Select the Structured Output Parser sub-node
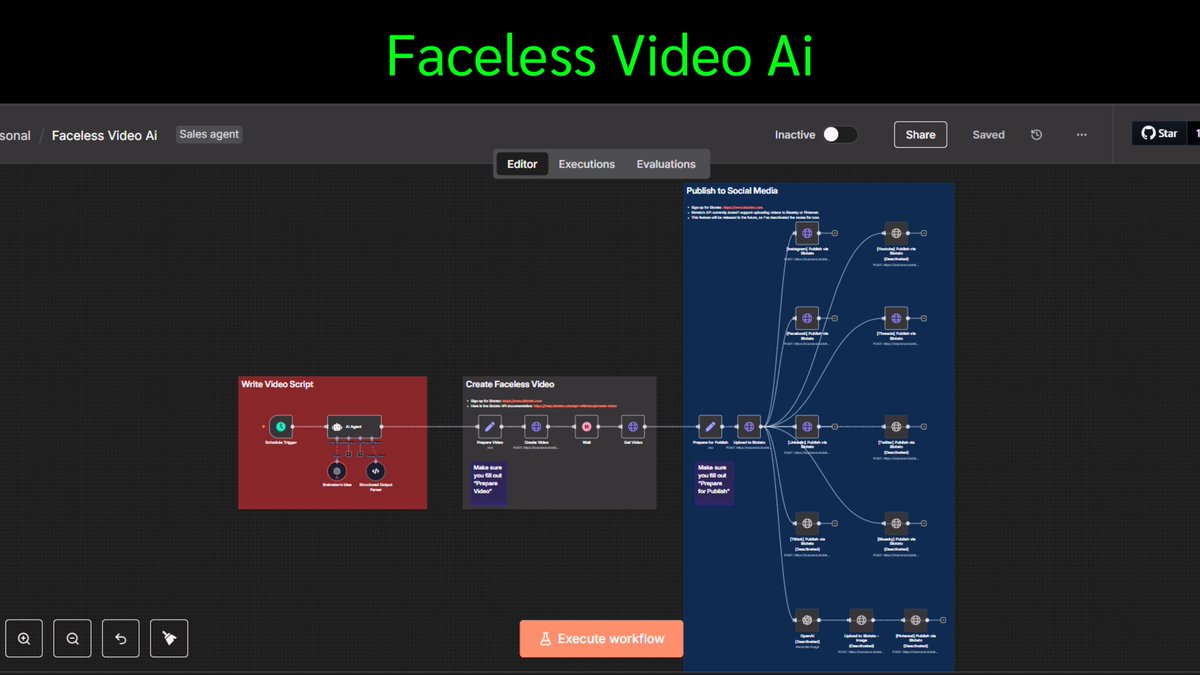The image size is (1200, 675). pos(375,471)
